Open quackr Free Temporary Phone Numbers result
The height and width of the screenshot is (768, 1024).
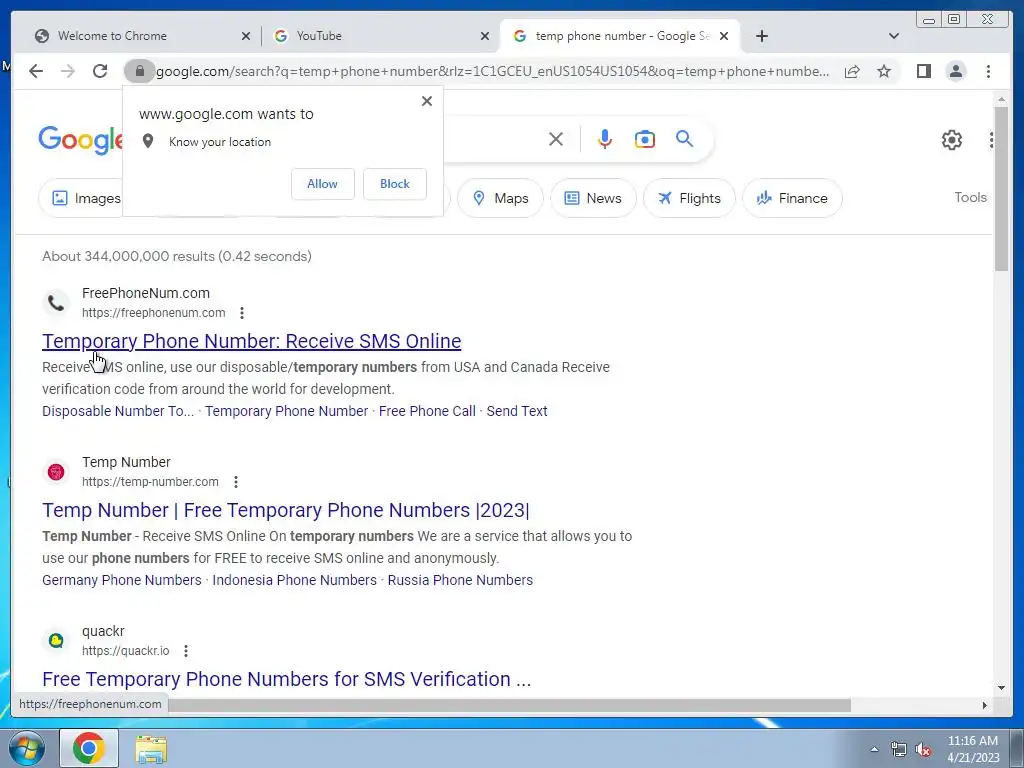[287, 679]
